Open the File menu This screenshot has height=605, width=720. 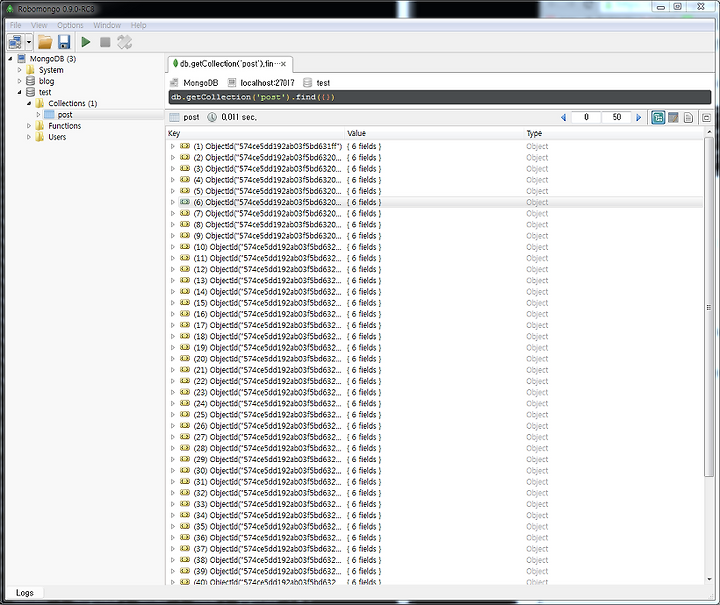(16, 25)
